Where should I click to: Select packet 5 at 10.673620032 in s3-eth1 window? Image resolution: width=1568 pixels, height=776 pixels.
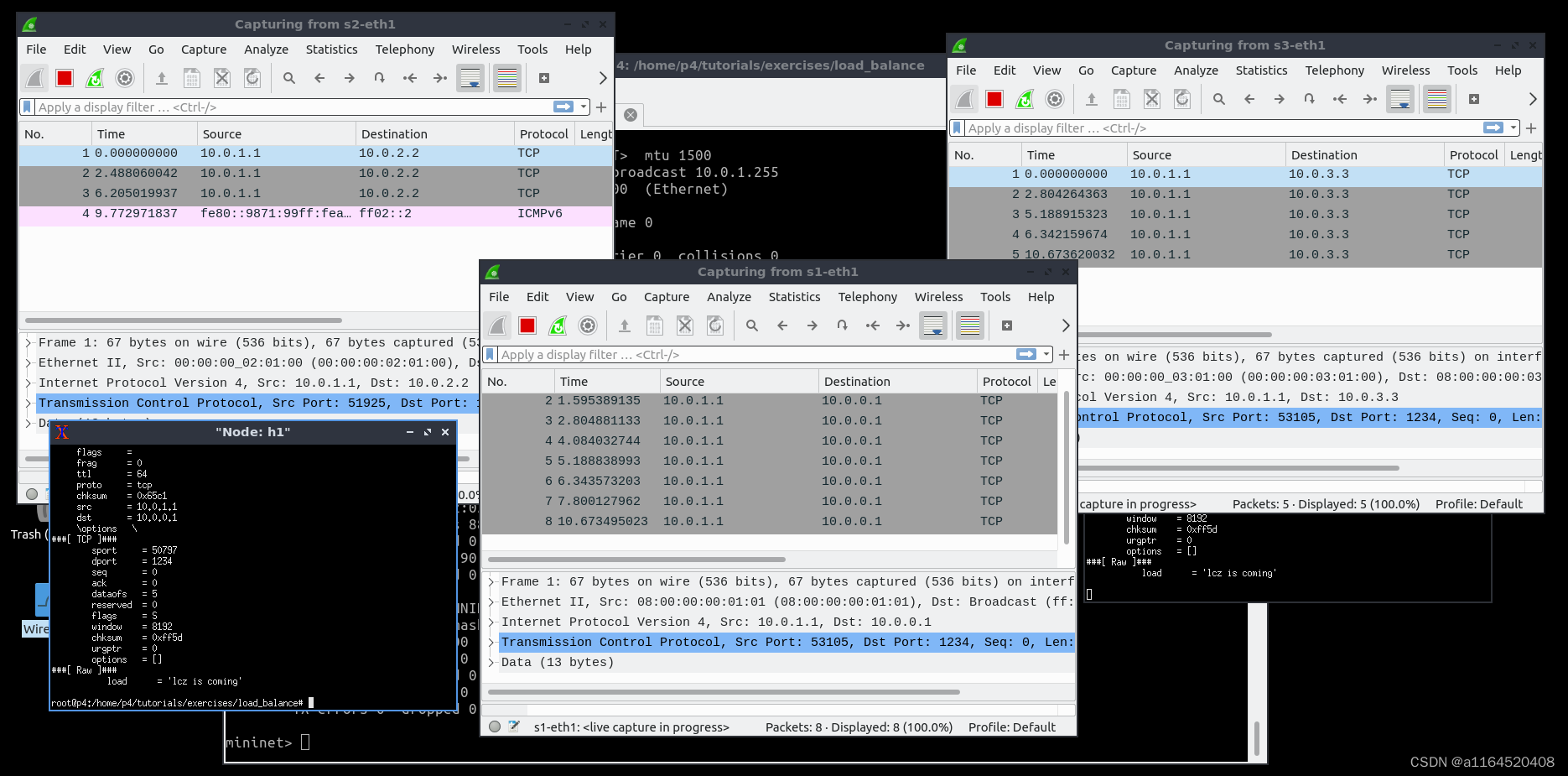(x=1244, y=255)
